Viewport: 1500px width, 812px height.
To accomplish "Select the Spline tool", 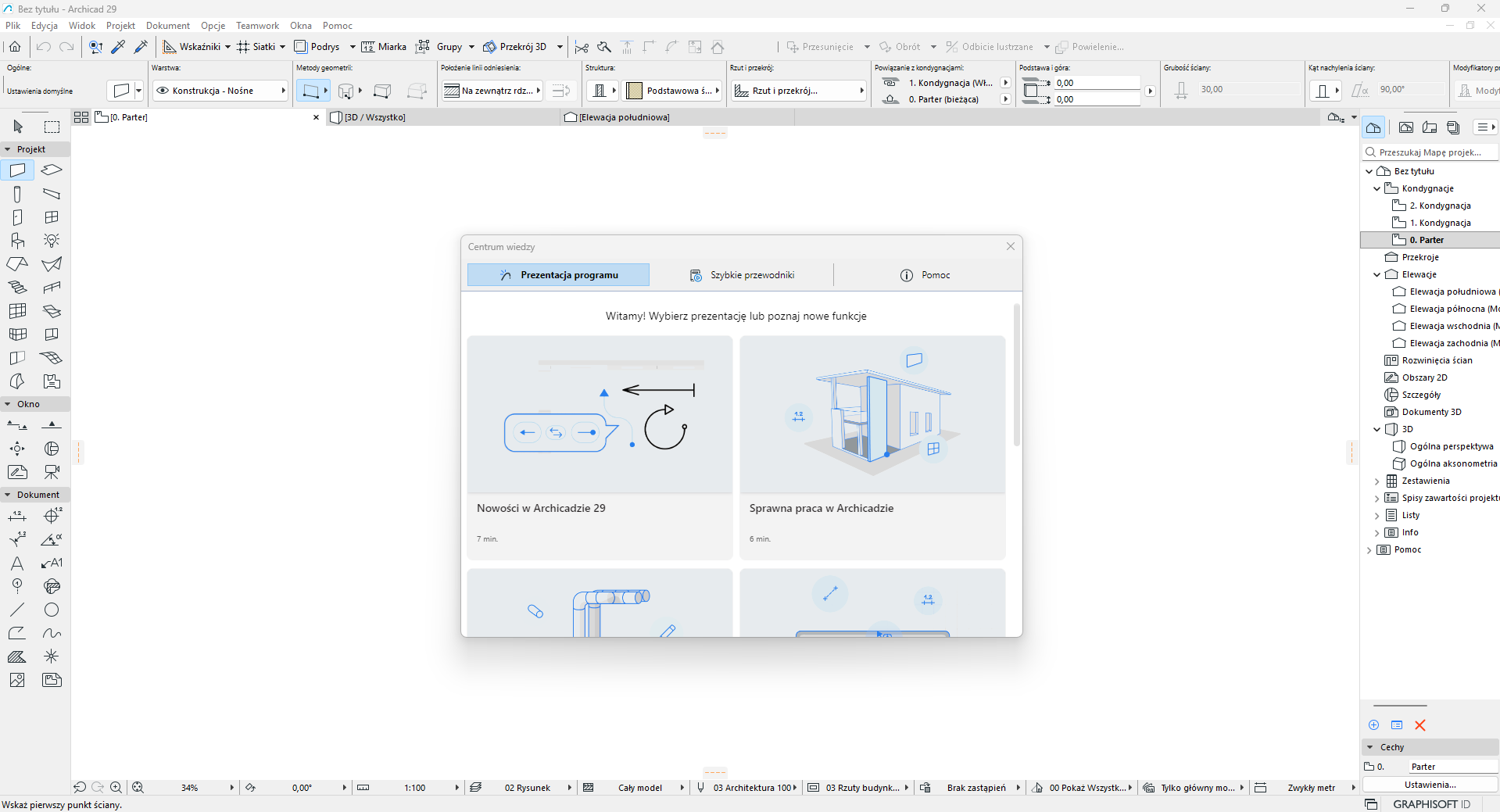I will [52, 633].
